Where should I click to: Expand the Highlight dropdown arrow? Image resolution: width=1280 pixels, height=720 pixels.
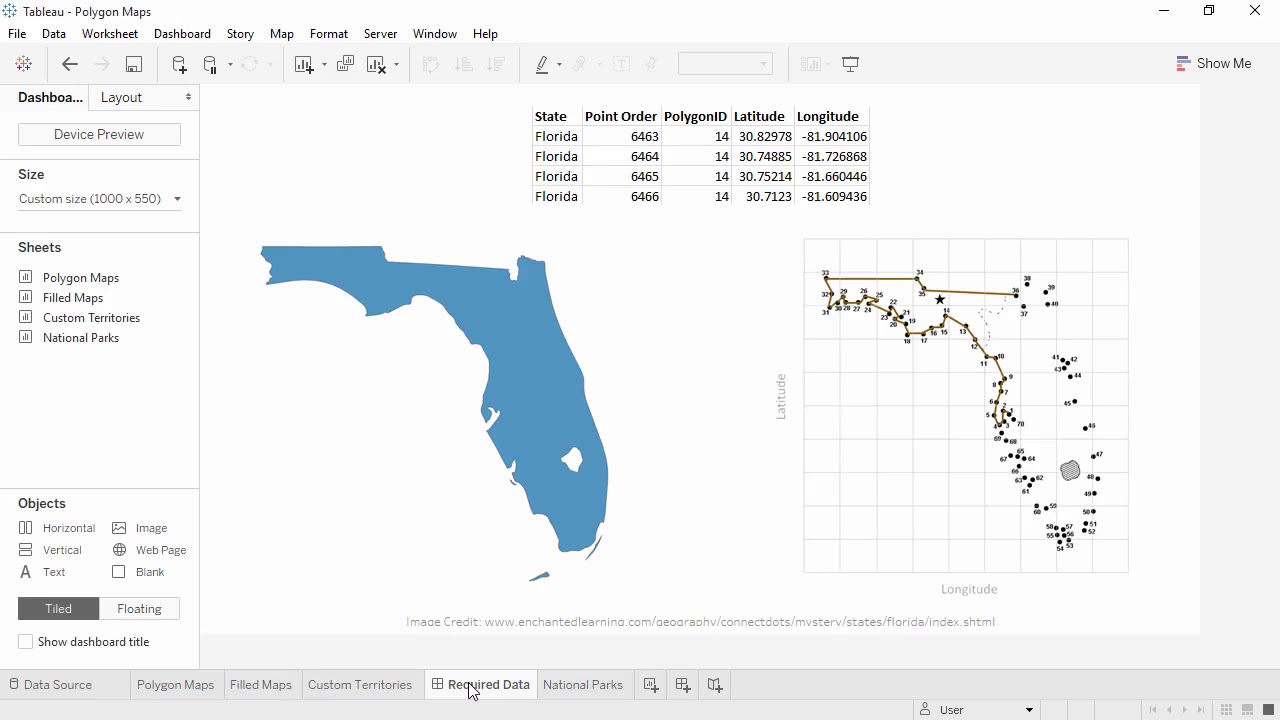pos(559,65)
